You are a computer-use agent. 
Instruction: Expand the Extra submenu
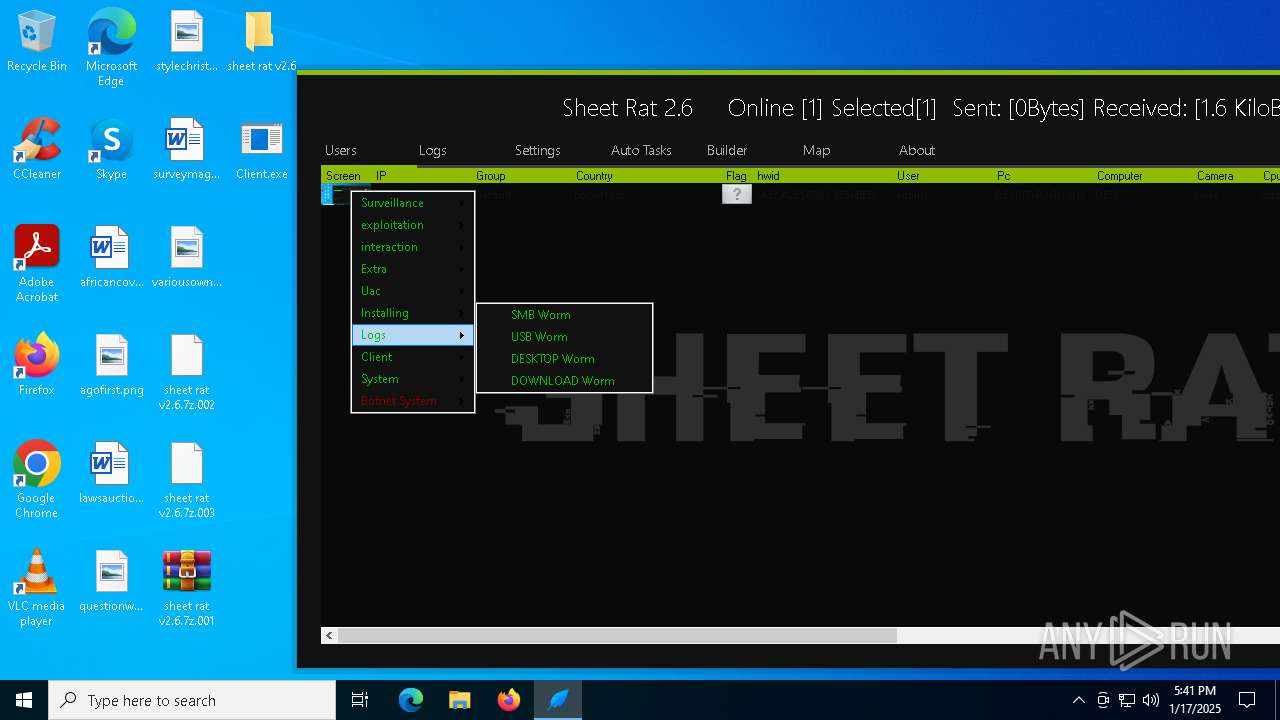(412, 269)
